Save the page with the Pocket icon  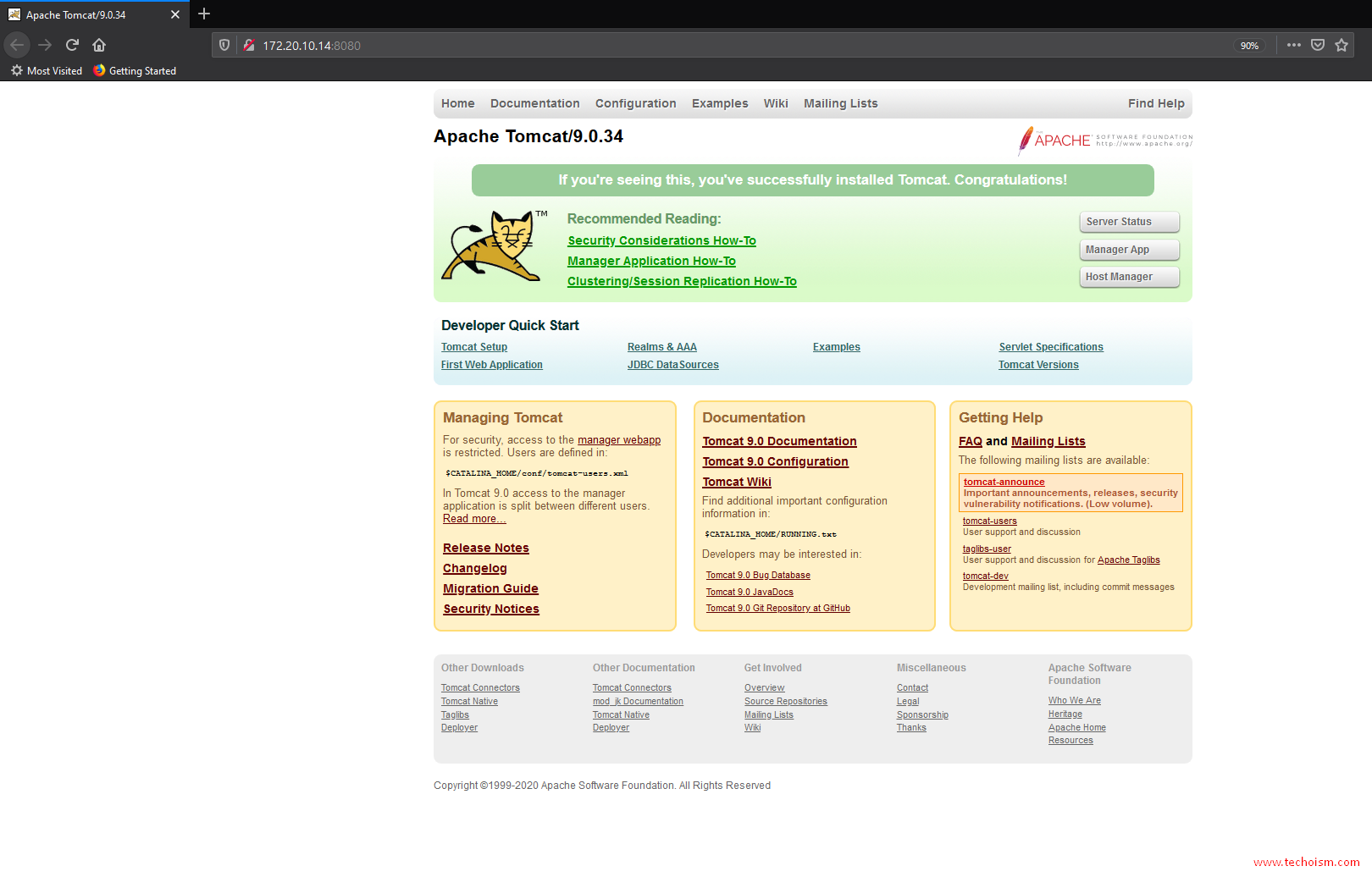[x=1318, y=45]
